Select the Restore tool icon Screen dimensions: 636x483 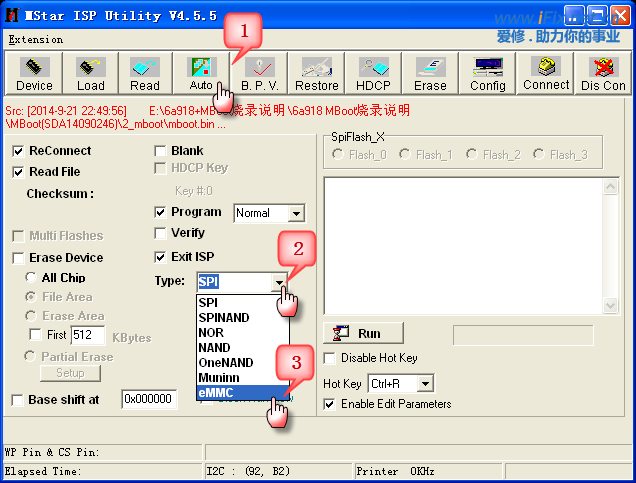click(316, 73)
